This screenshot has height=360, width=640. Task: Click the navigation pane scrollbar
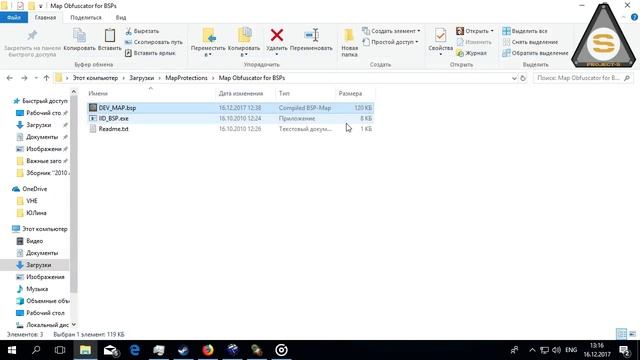coord(74,194)
